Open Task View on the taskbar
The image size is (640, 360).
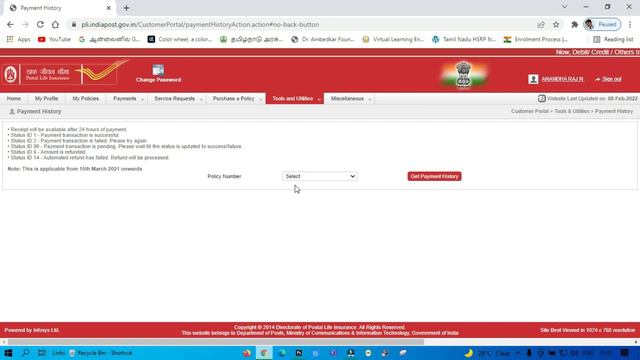coord(42,353)
